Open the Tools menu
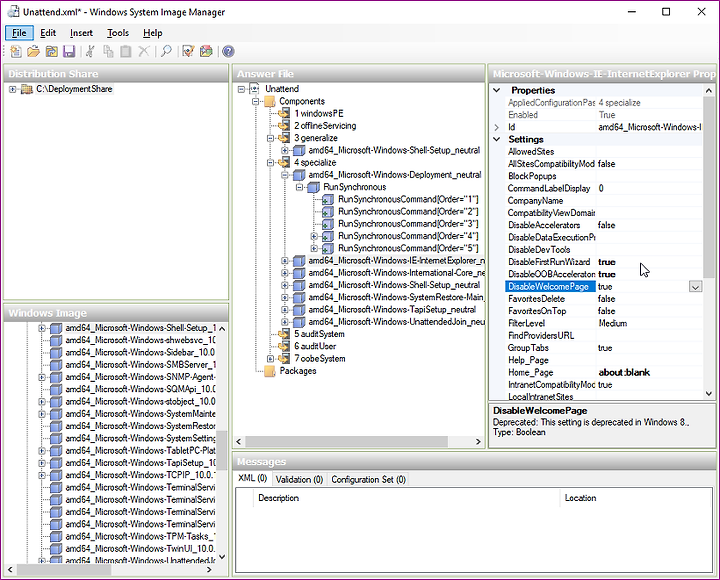Viewport: 720px width, 580px height. click(x=118, y=33)
